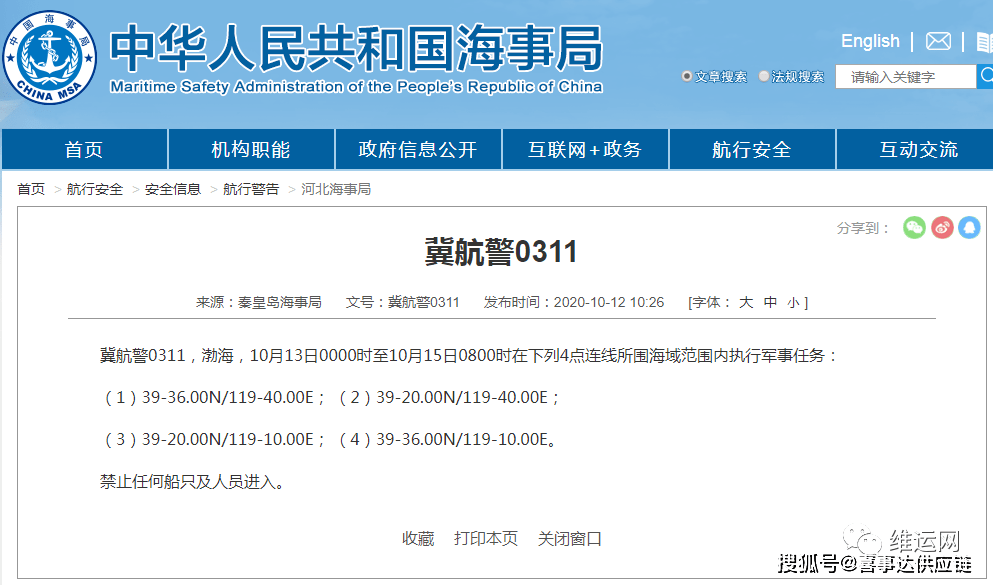This screenshot has width=993, height=585.
Task: Click the 分享到 label
Action: coord(863,228)
